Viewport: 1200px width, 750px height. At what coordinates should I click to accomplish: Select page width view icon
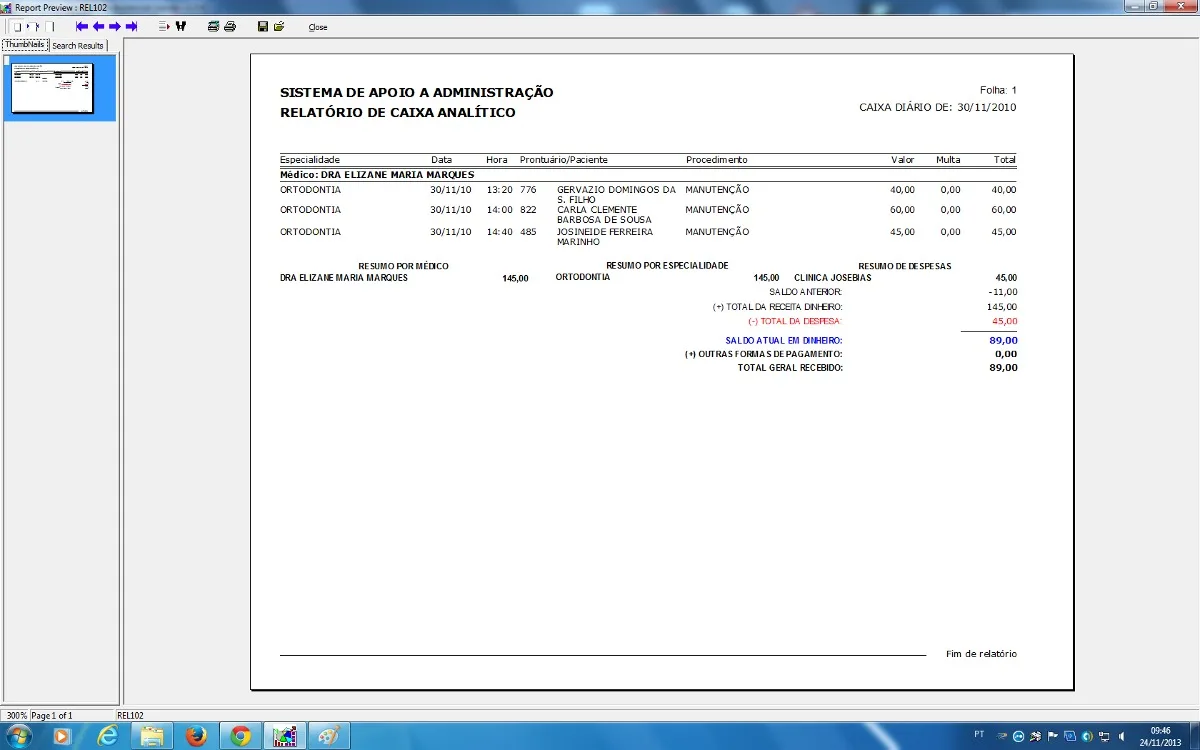point(33,27)
